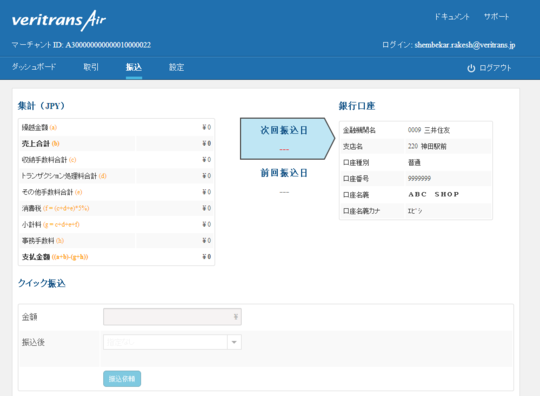Click the yen symbol in amount field
Screen dimensions: 540x396
[236, 317]
